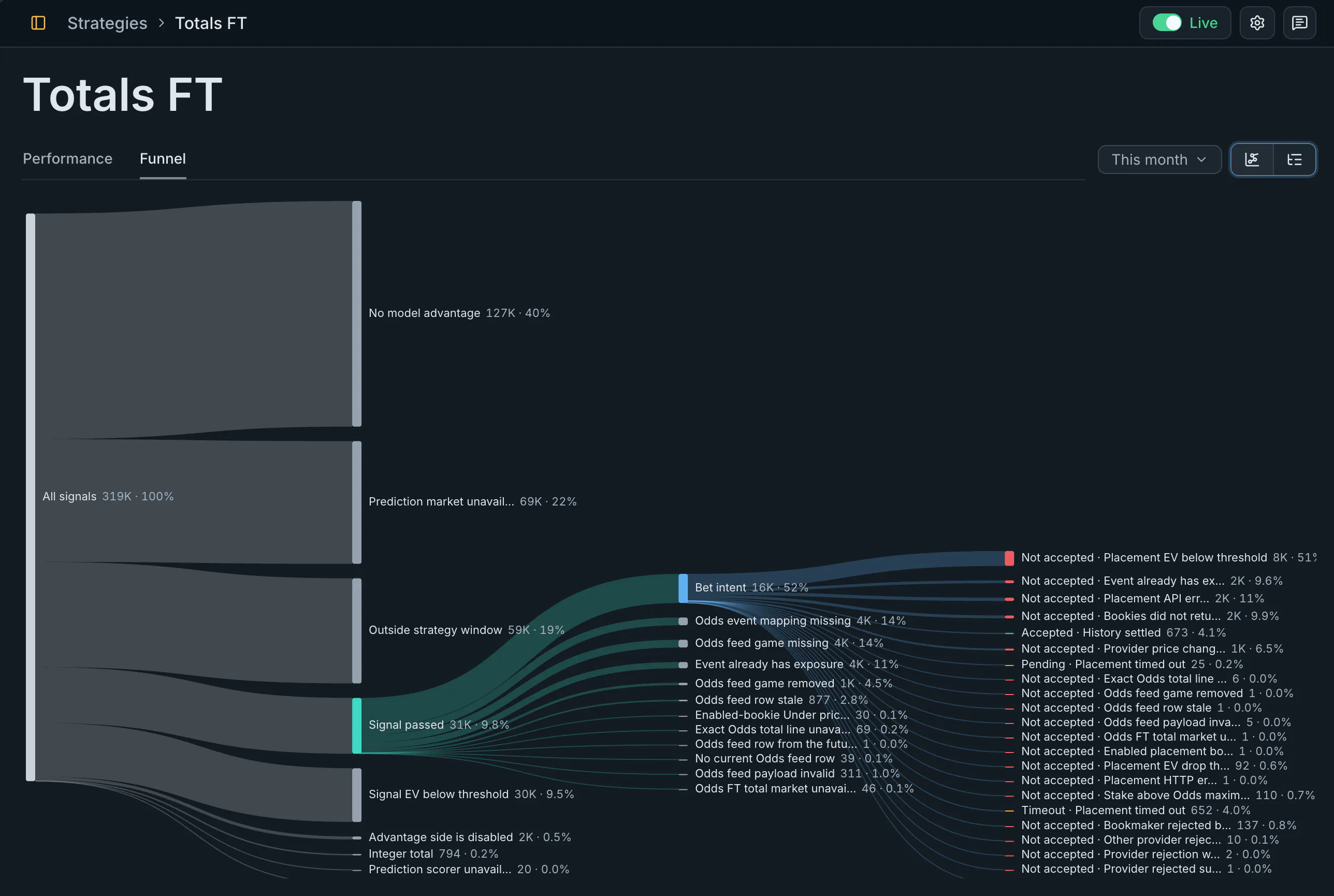
Task: Toggle the Live strategy switch
Action: pos(1166,23)
